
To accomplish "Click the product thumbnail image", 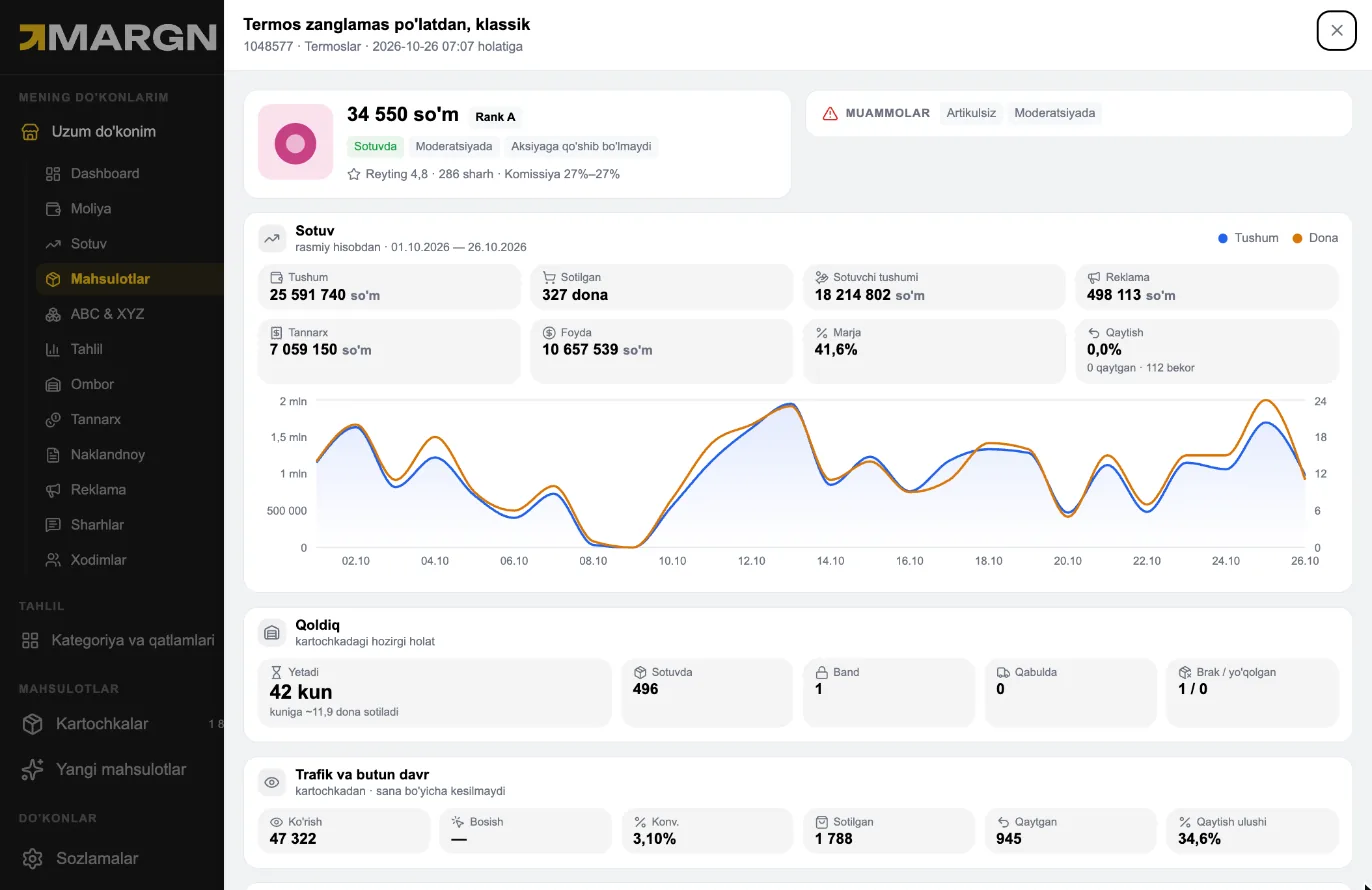I will point(295,142).
